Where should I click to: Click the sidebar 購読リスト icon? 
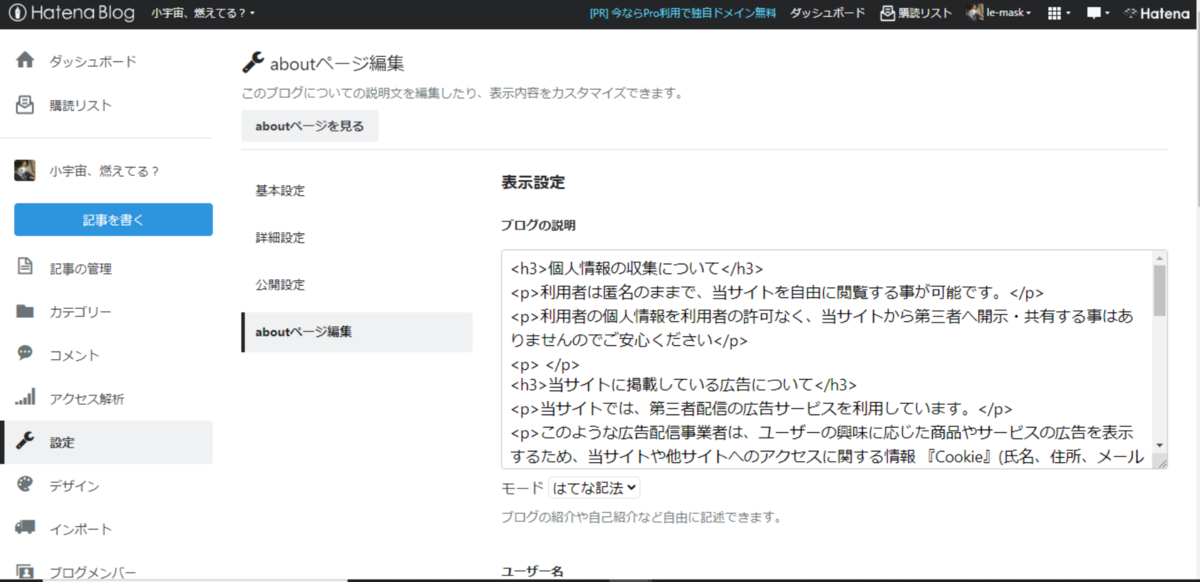pos(25,105)
